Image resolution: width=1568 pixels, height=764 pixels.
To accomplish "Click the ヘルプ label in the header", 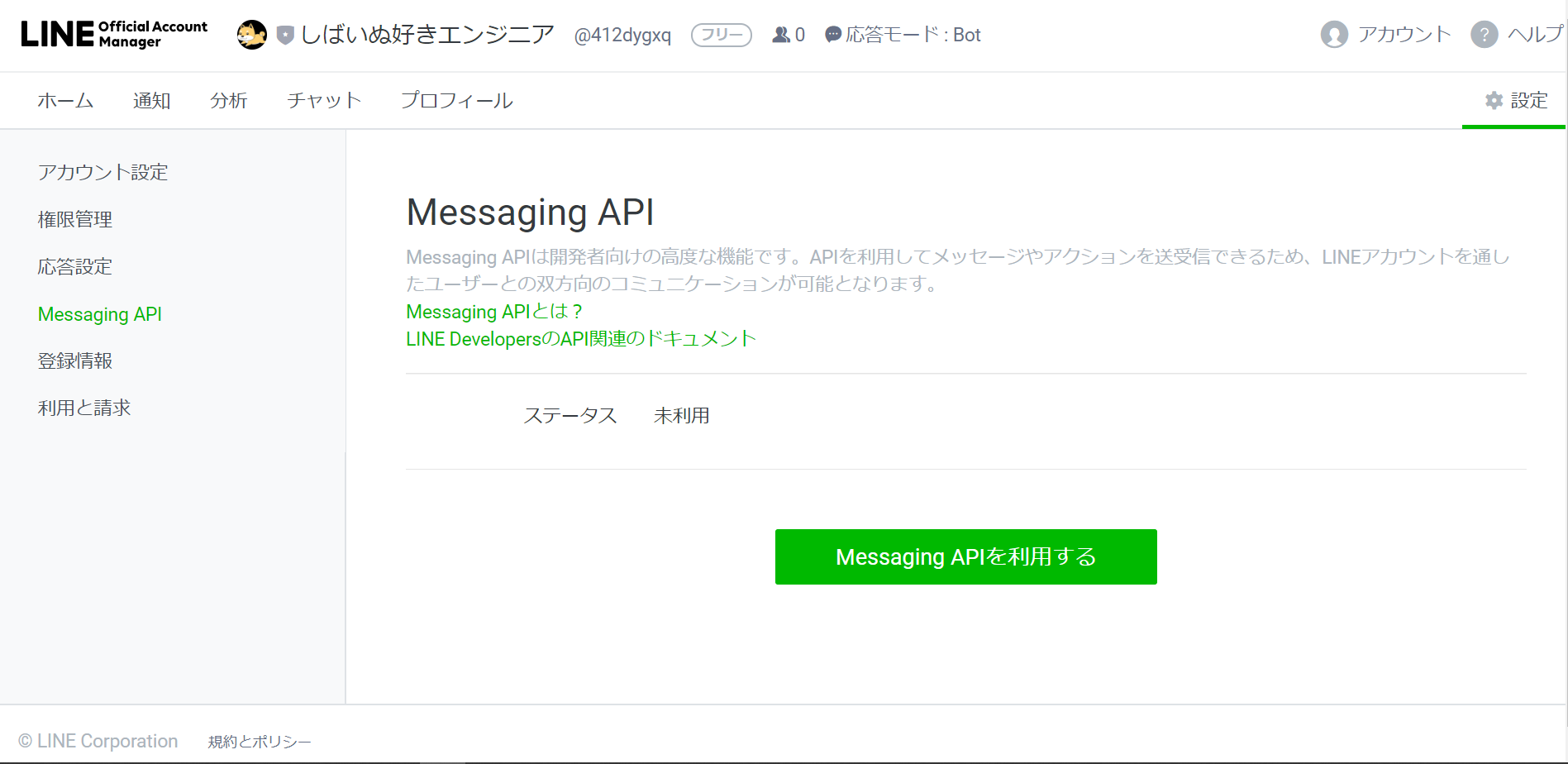I will click(x=1536, y=35).
